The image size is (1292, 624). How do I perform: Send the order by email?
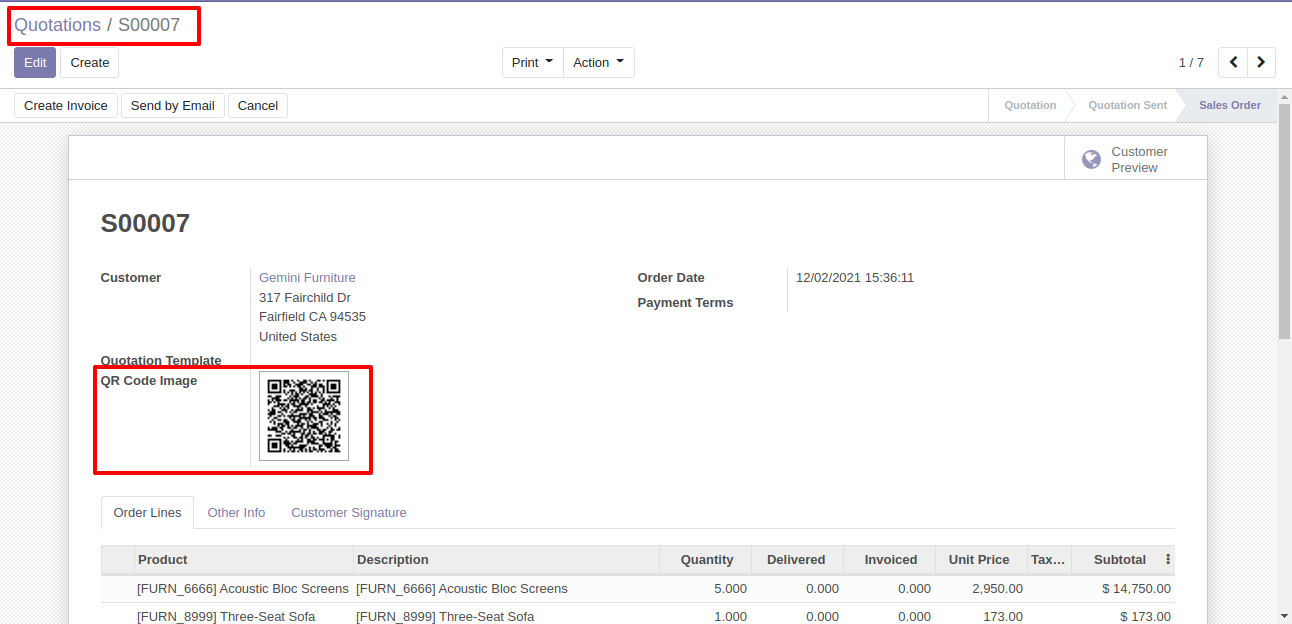click(172, 106)
